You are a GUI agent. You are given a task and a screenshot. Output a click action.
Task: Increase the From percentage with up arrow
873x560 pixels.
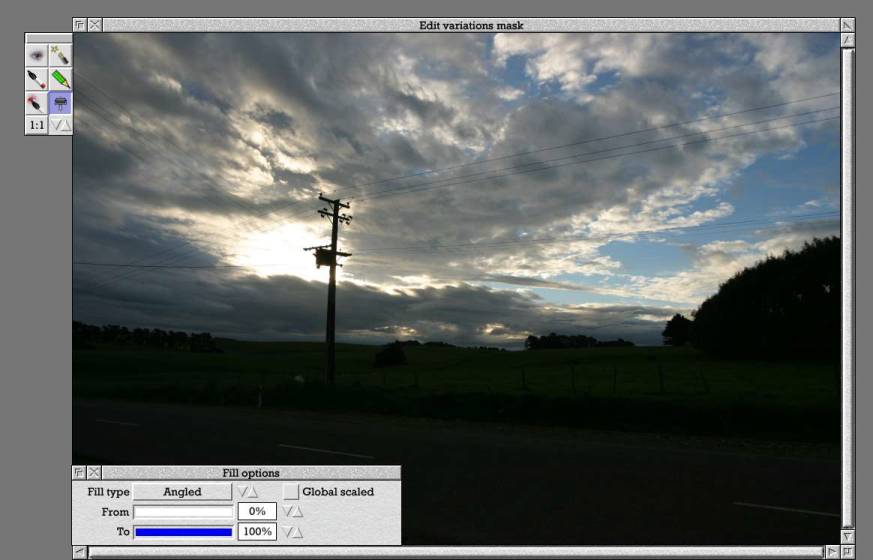[x=298, y=512]
